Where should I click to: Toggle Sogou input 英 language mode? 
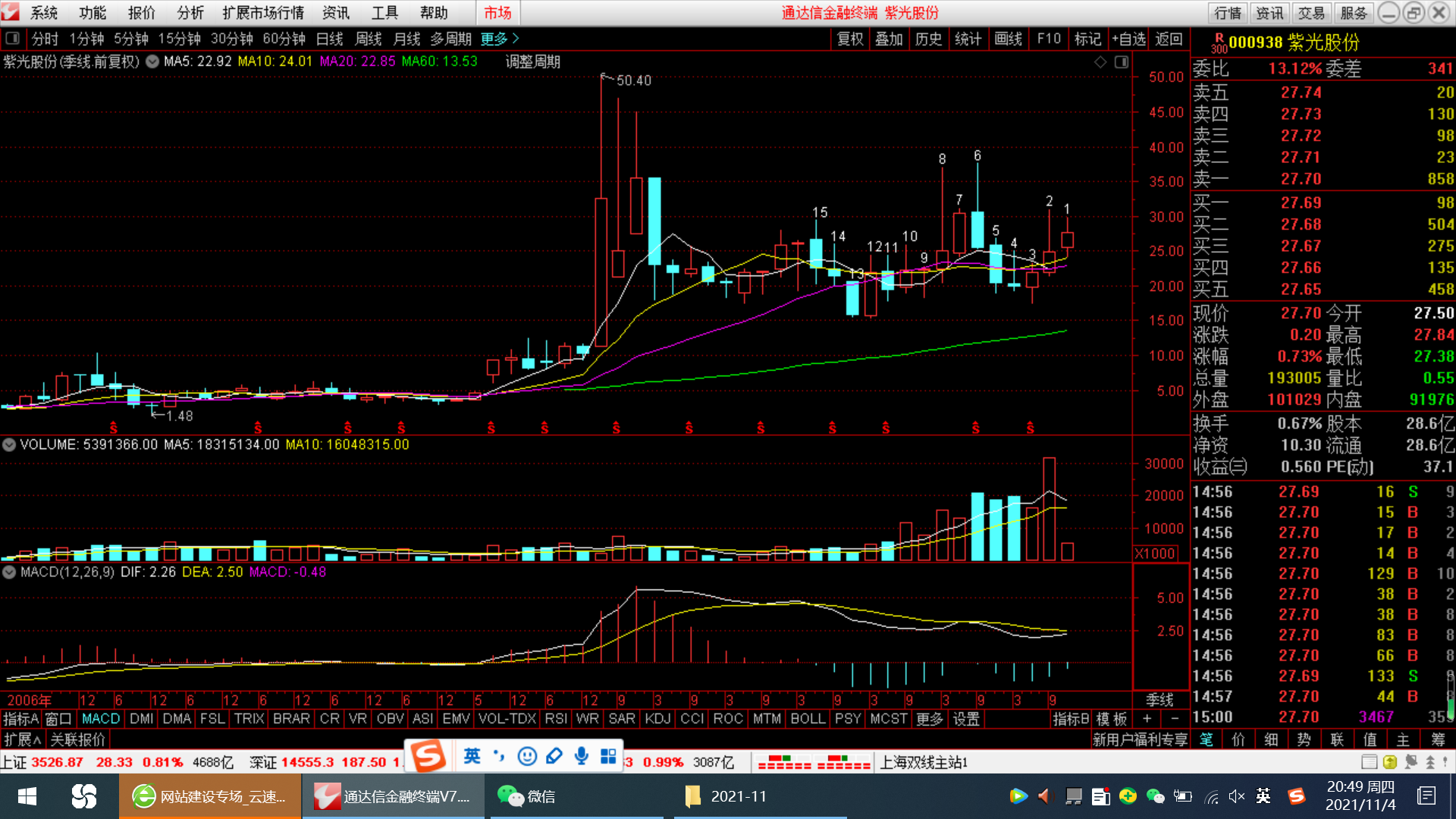click(x=472, y=756)
